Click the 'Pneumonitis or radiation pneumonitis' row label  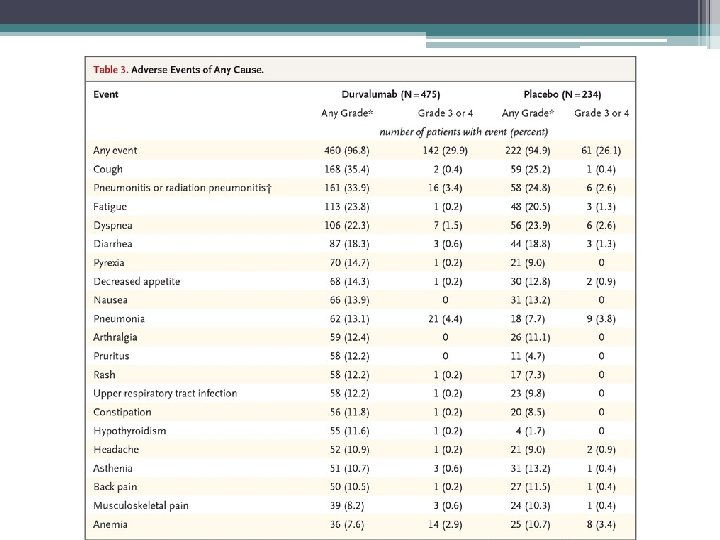(x=182, y=188)
